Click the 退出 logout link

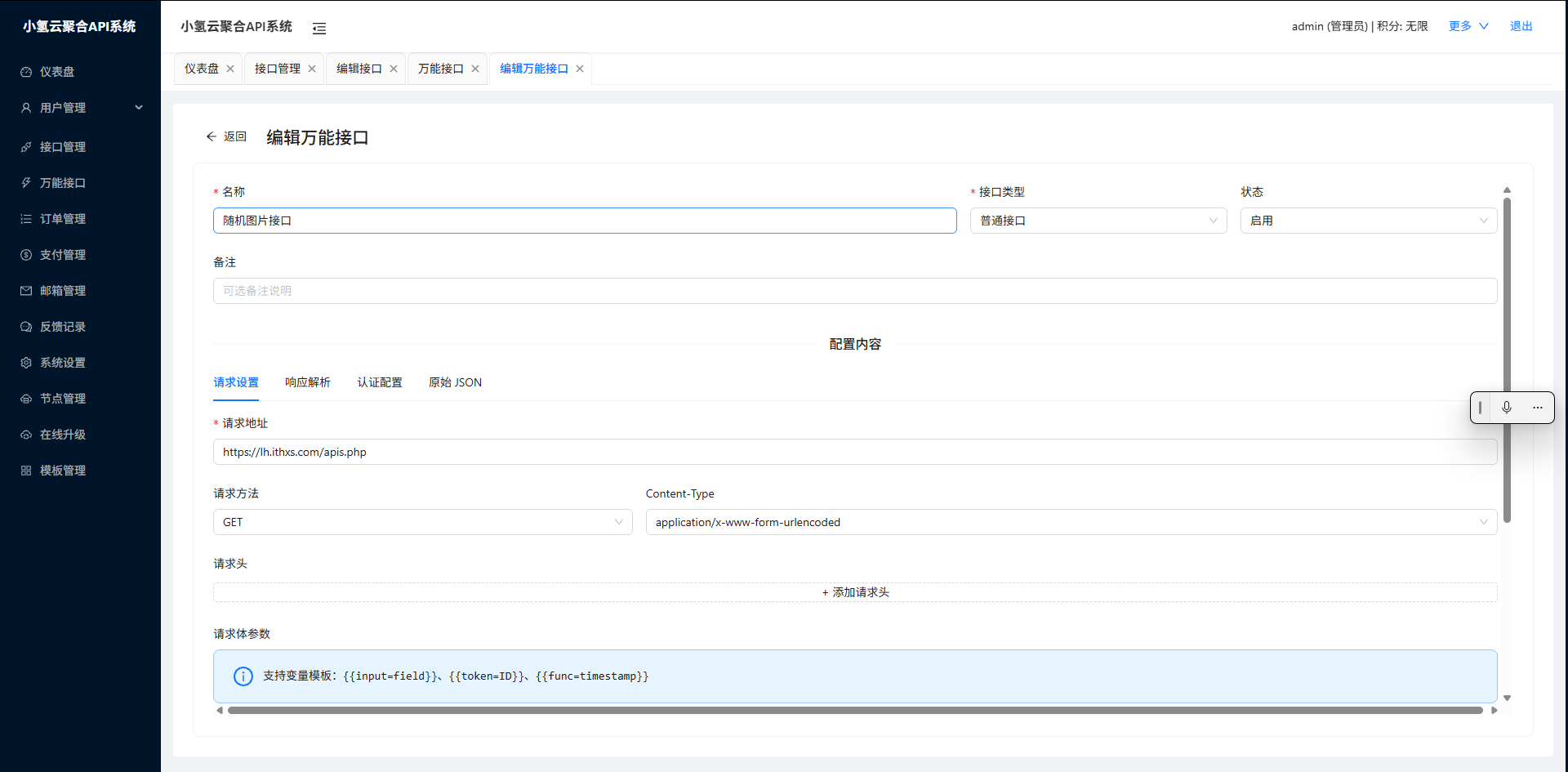click(1521, 26)
